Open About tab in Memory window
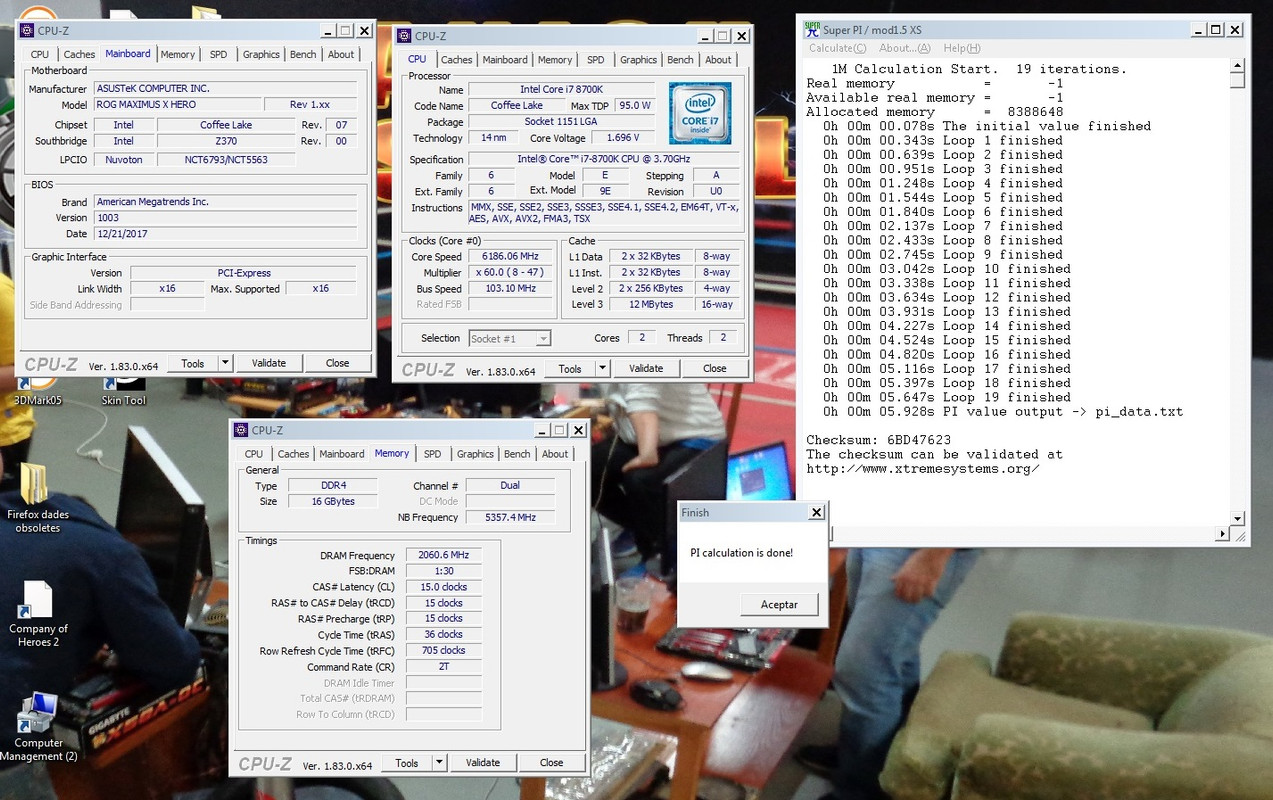This screenshot has width=1273, height=800. [x=555, y=453]
